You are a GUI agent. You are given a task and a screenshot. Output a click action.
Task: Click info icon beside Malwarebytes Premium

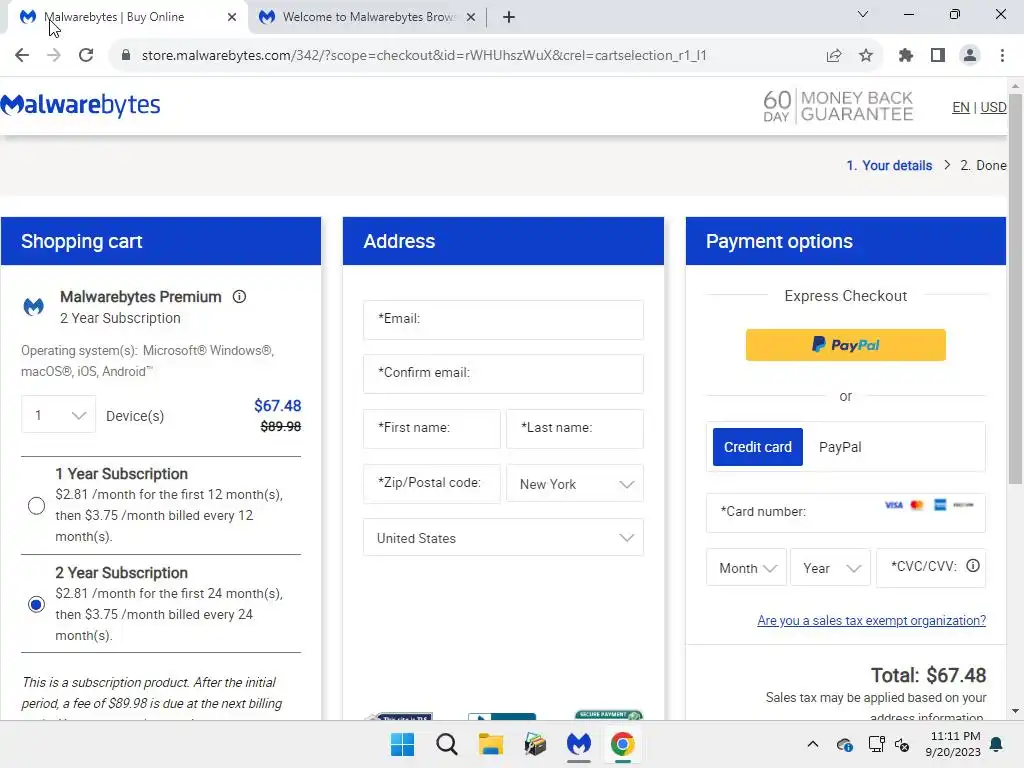240,296
